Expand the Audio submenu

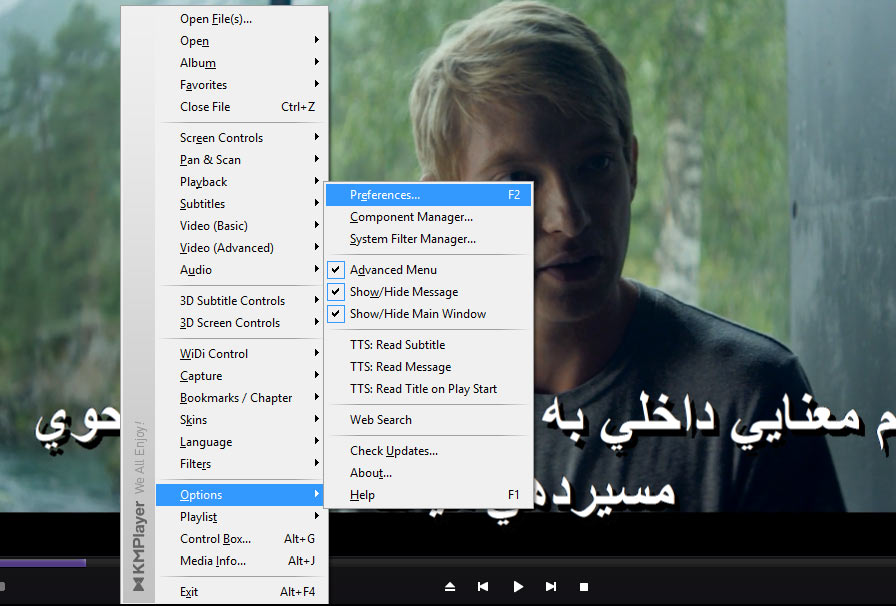(196, 270)
